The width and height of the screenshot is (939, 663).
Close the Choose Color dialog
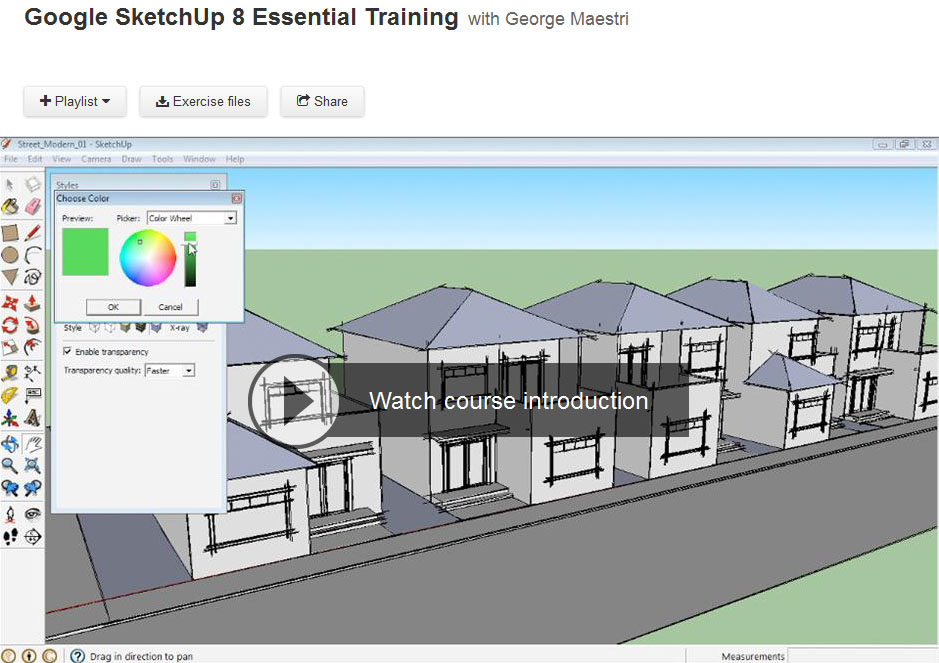click(237, 198)
